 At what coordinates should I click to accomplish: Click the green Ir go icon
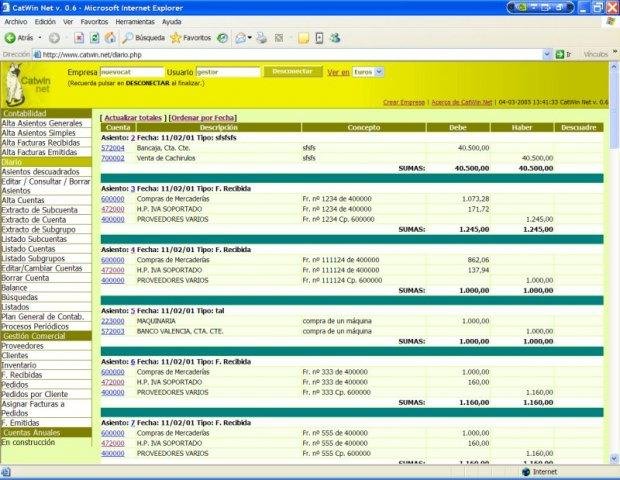(560, 55)
